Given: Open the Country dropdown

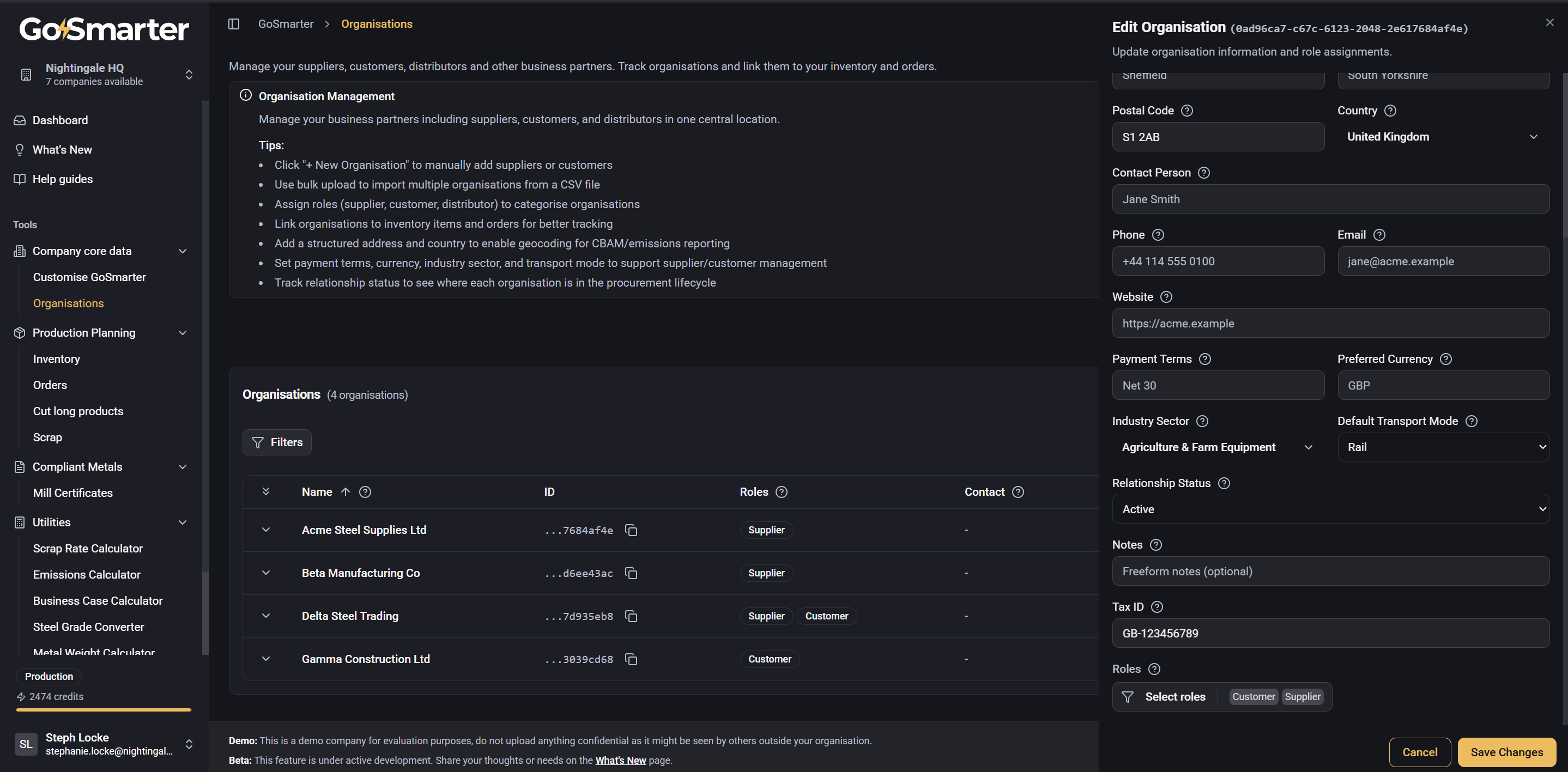Looking at the screenshot, I should (1443, 137).
